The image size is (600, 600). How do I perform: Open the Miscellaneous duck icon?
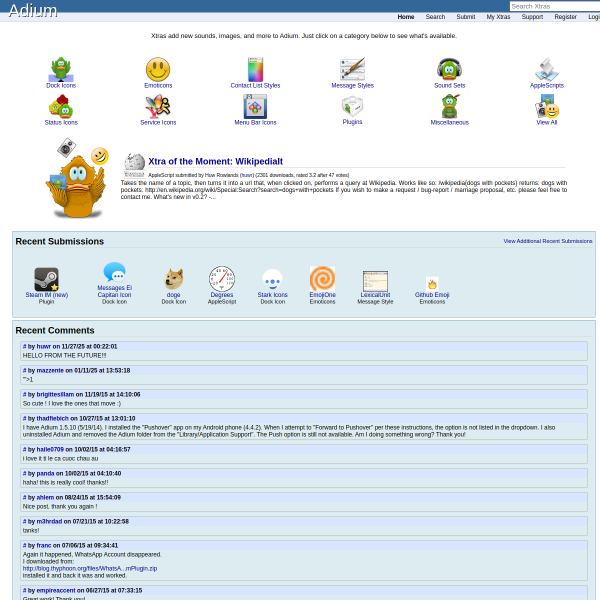coord(450,106)
